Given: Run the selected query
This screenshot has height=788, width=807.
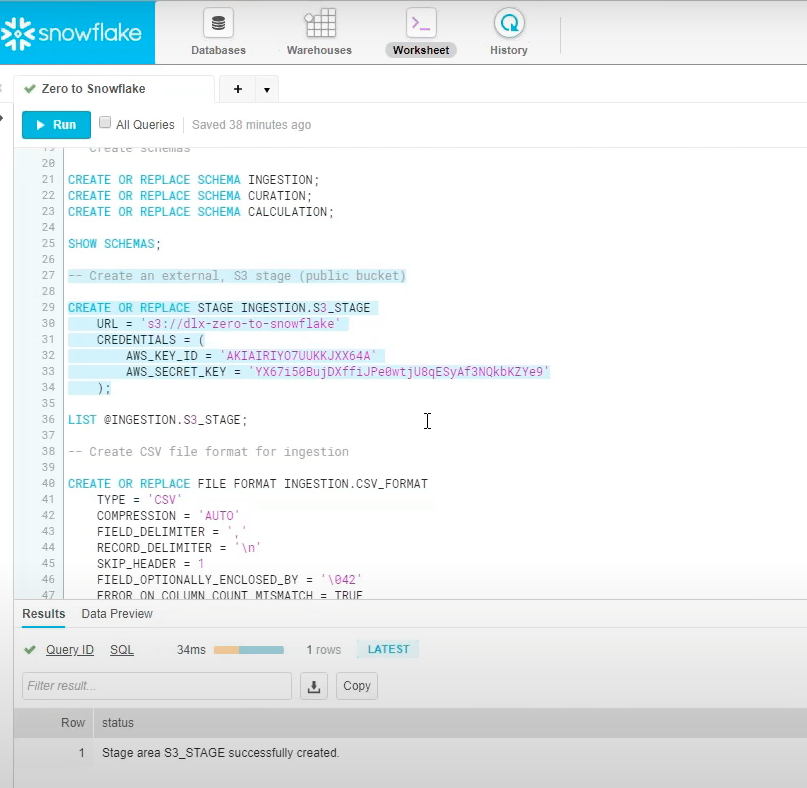Looking at the screenshot, I should click(x=56, y=125).
